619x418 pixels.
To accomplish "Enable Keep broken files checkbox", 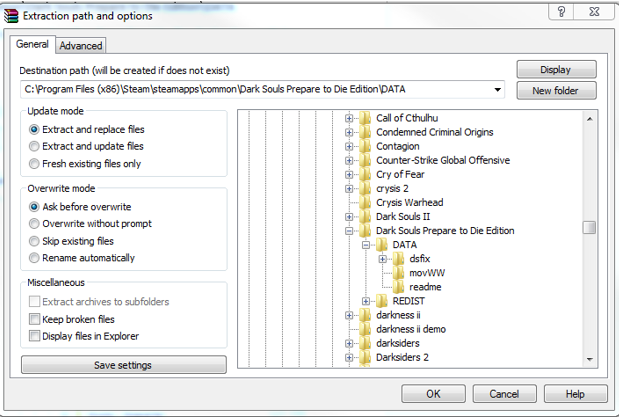I will [x=35, y=319].
